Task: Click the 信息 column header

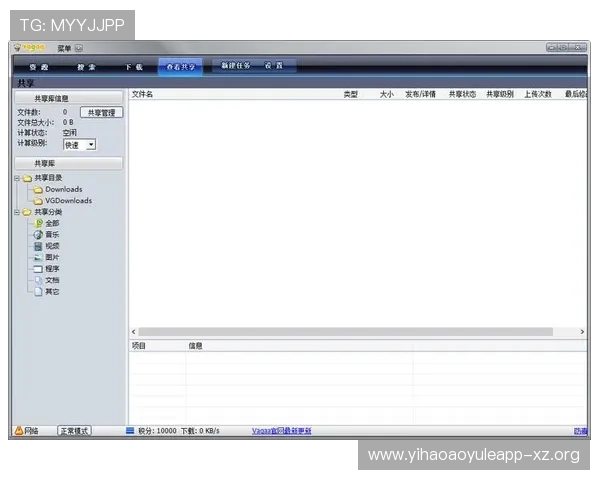Action: coord(195,346)
